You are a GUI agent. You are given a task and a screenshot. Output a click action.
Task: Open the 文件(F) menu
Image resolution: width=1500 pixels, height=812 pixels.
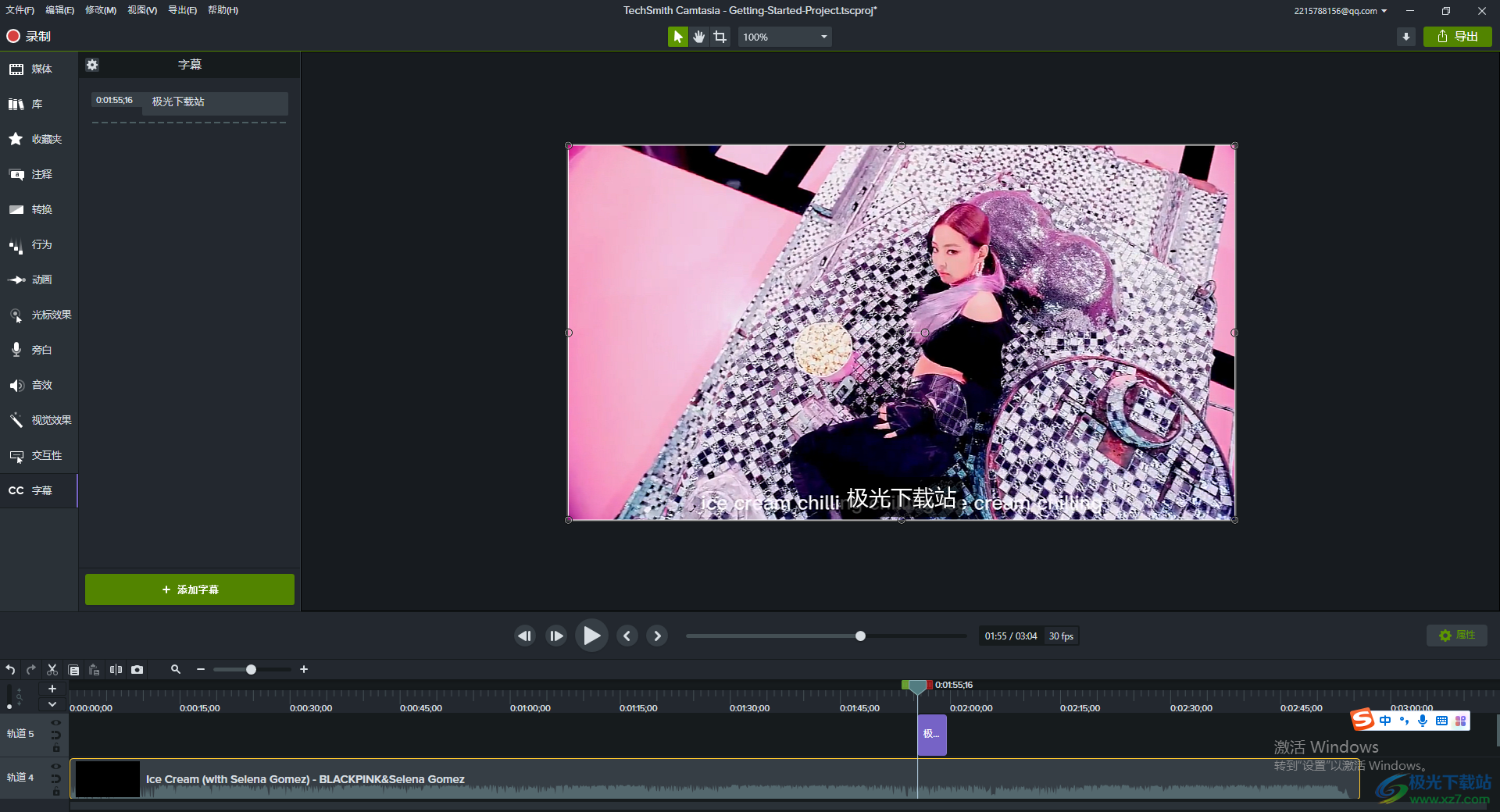pyautogui.click(x=20, y=10)
